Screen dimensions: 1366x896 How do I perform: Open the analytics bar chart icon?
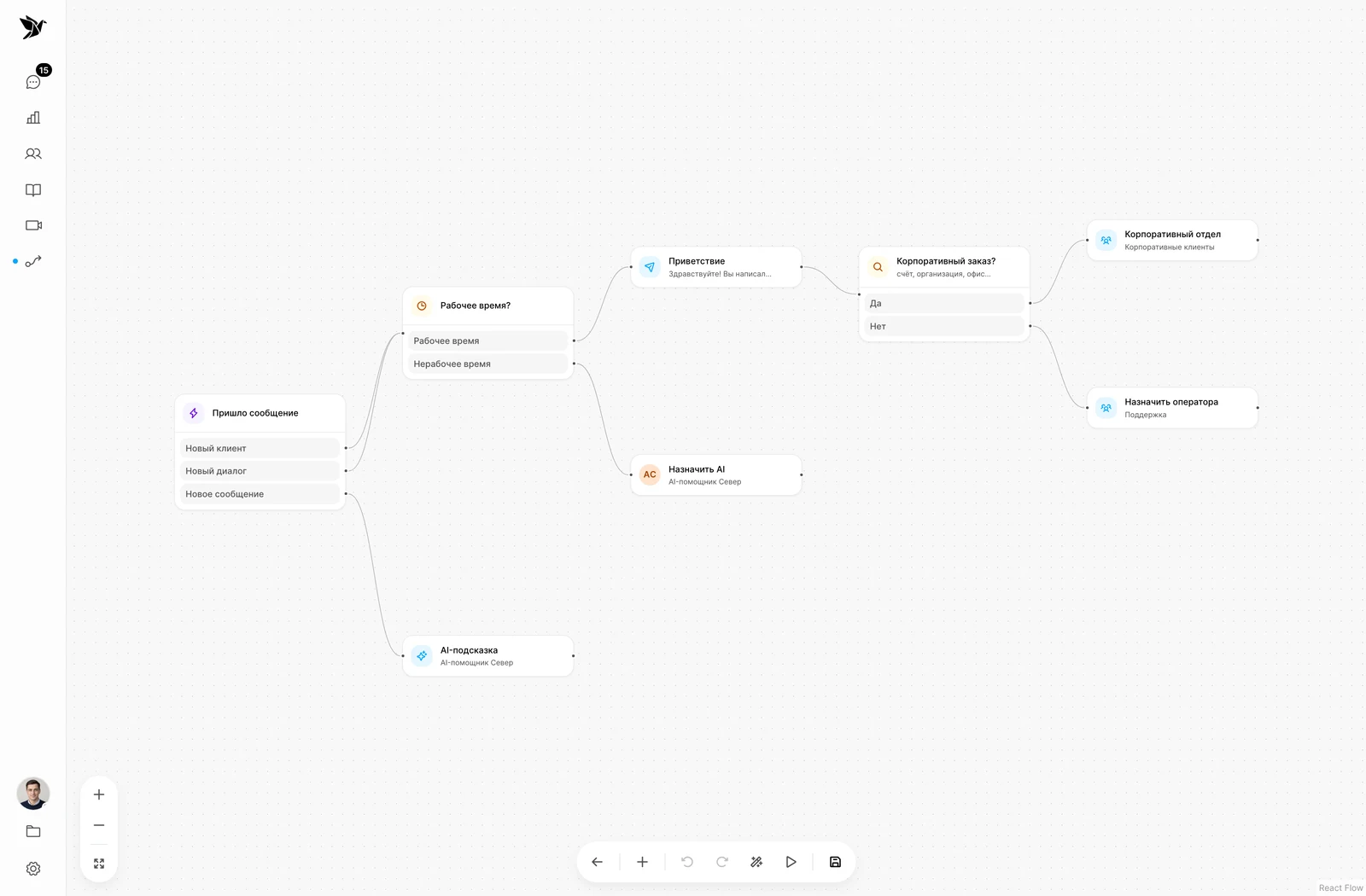[x=33, y=118]
